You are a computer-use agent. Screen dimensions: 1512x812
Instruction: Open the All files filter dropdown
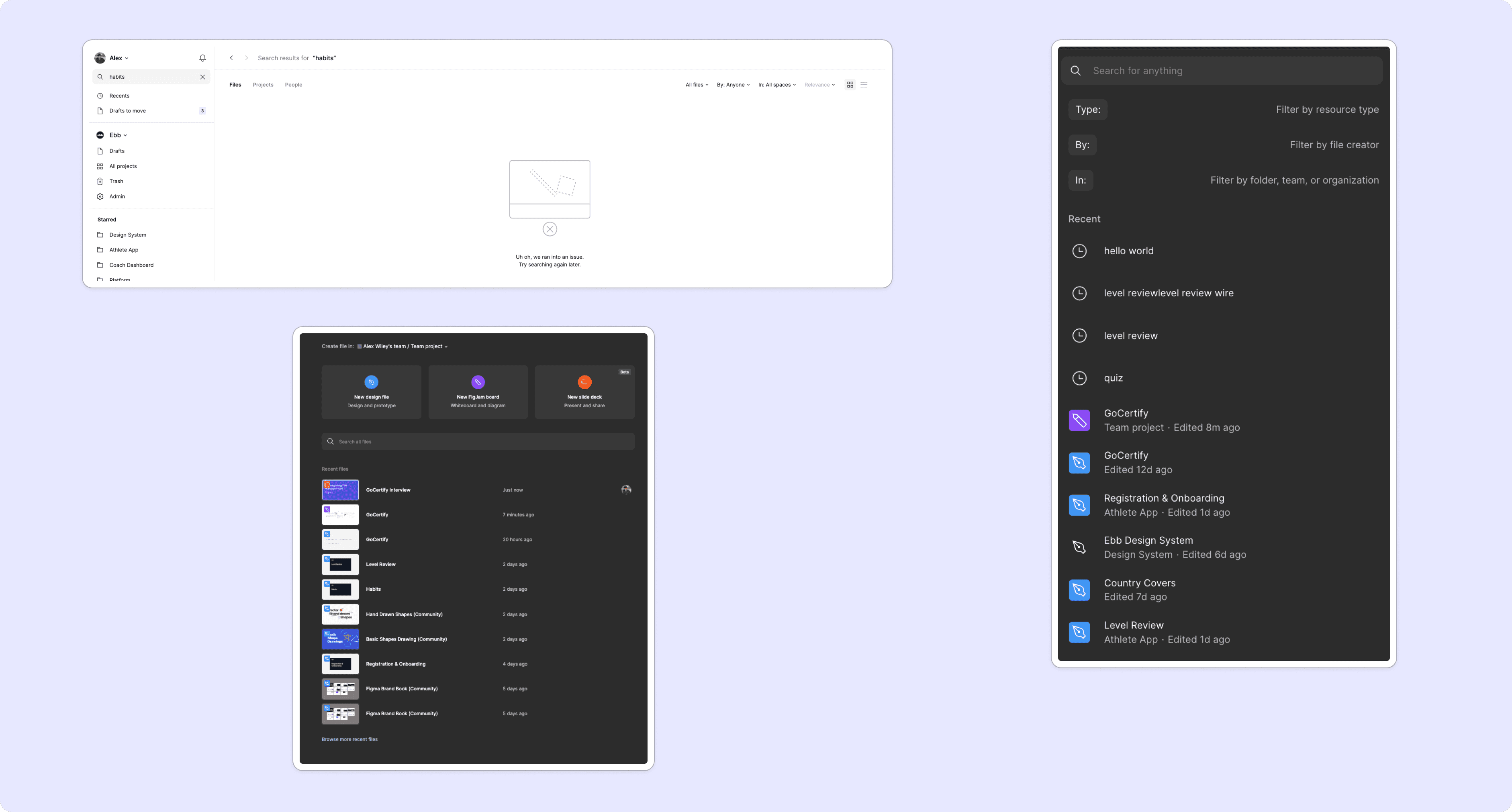click(697, 84)
